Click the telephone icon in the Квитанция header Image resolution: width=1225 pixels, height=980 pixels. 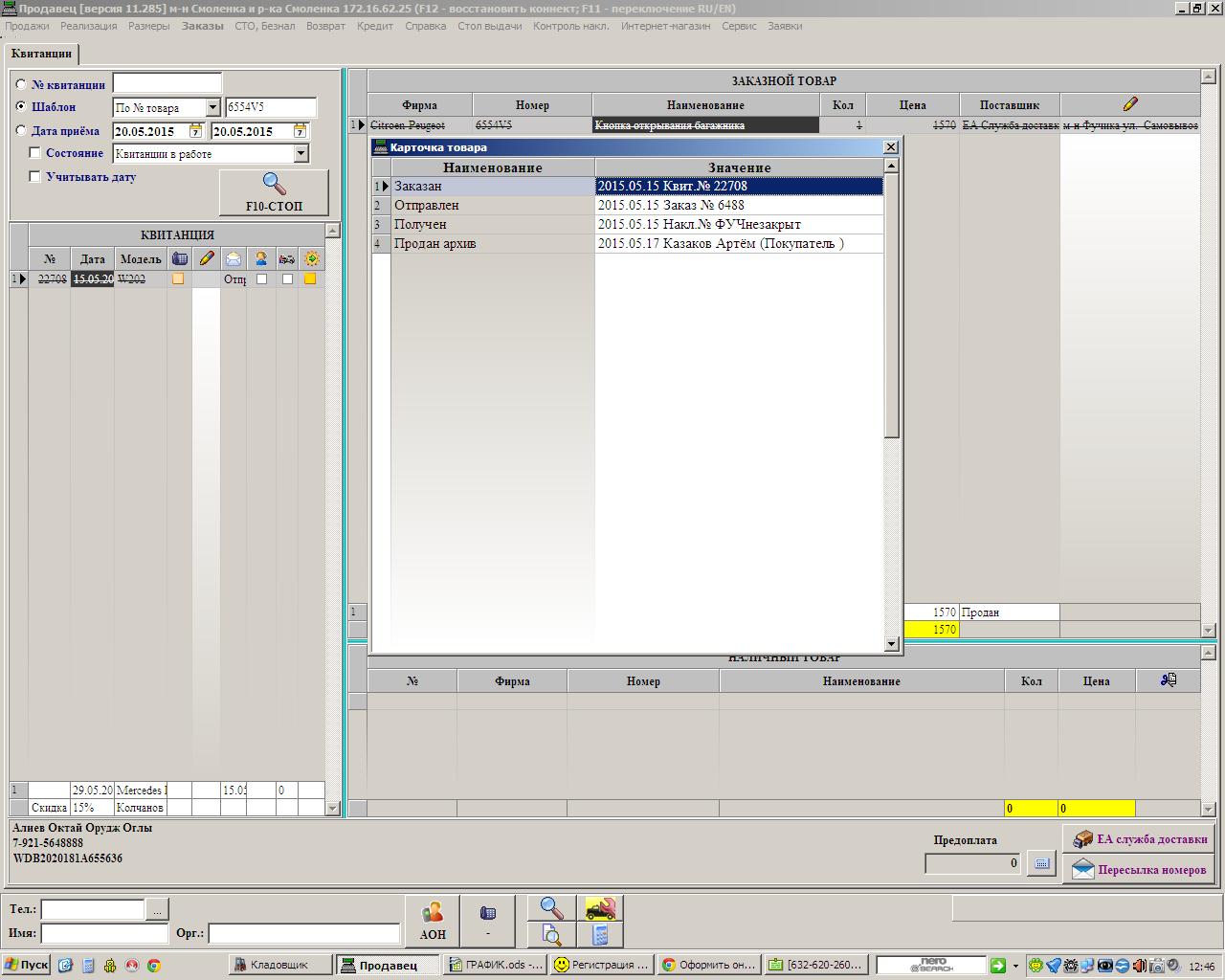(x=179, y=258)
